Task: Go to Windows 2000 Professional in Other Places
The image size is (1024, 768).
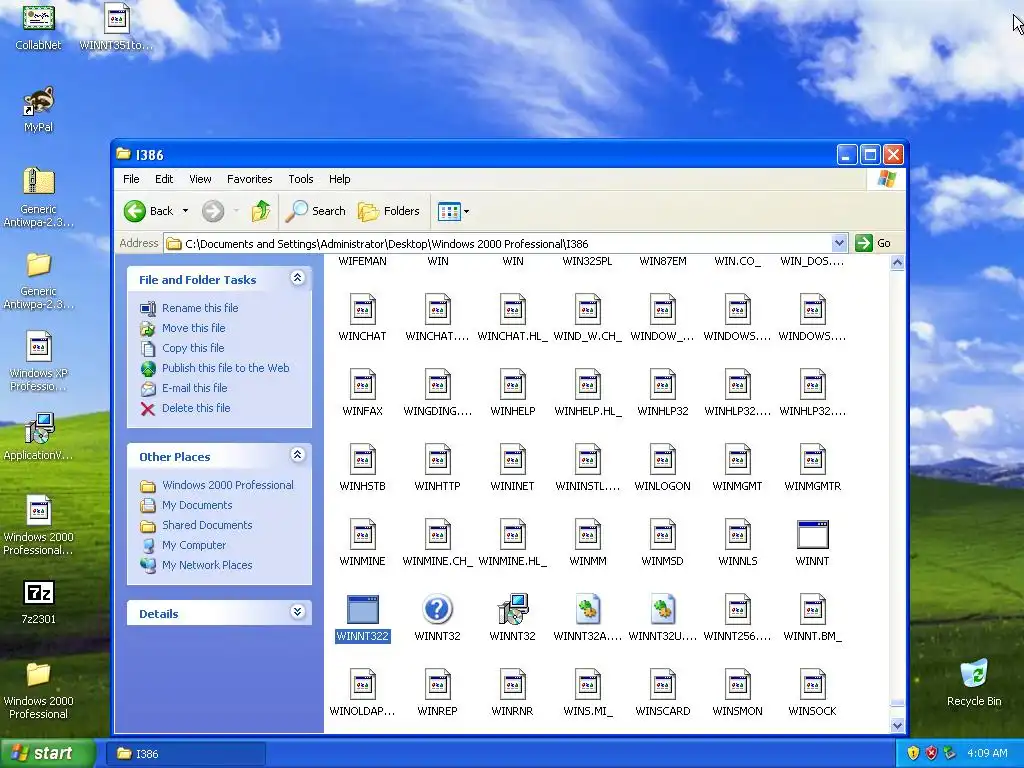Action: (228, 485)
